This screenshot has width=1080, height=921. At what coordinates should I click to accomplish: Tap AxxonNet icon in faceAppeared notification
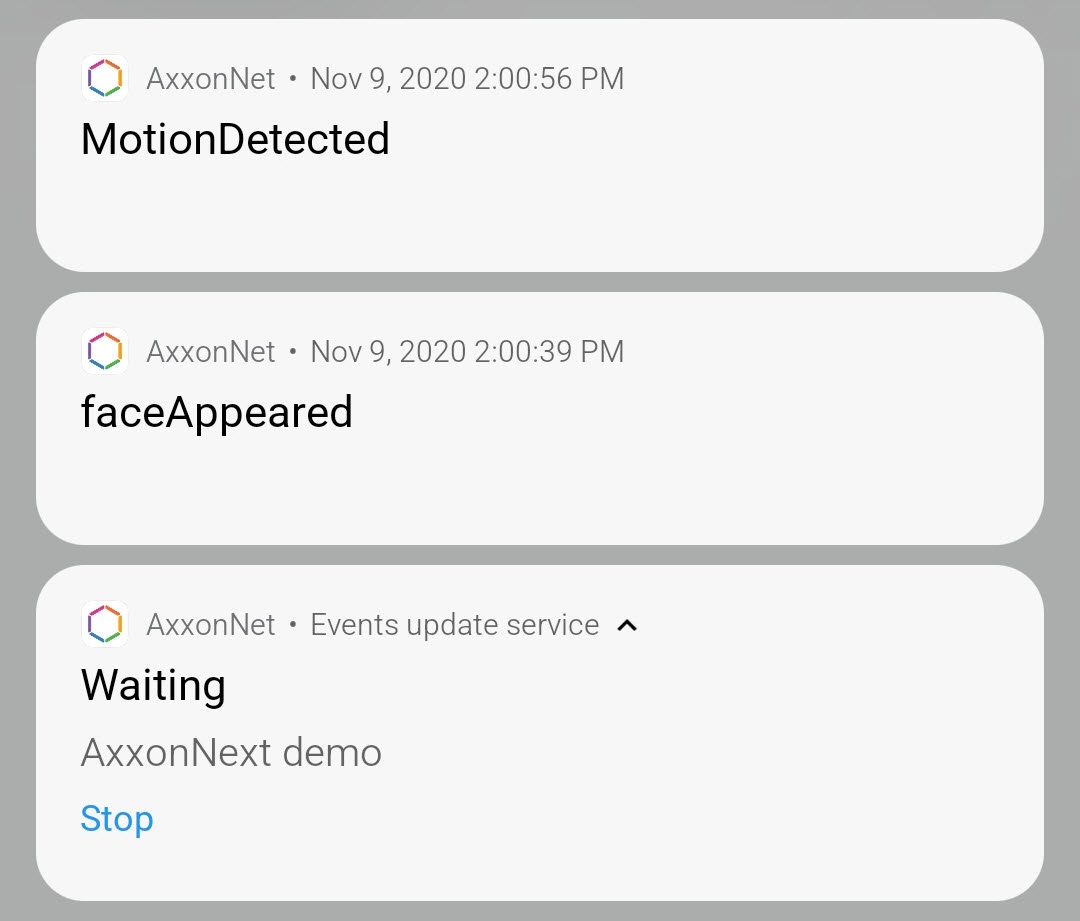[x=104, y=351]
